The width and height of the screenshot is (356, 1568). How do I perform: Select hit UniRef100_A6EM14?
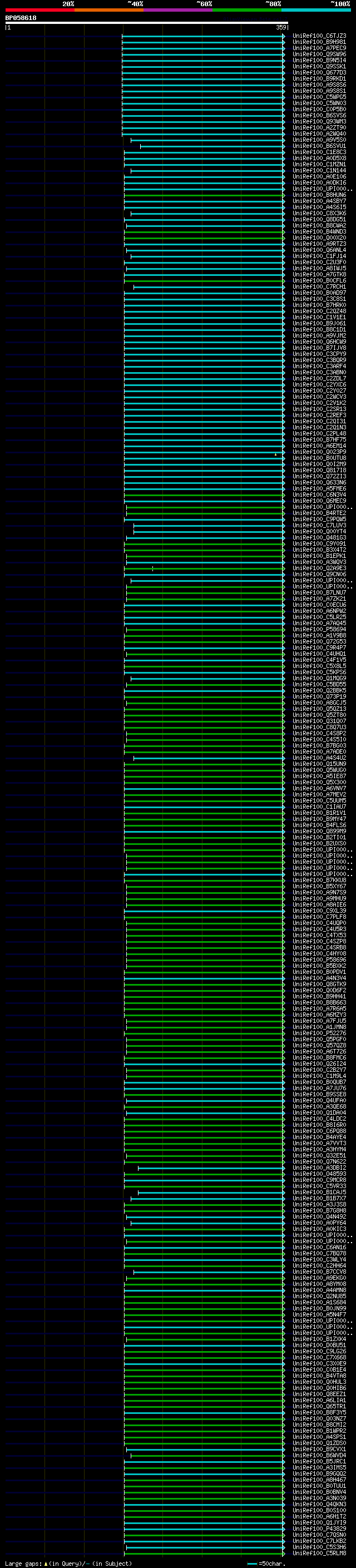tap(319, 446)
